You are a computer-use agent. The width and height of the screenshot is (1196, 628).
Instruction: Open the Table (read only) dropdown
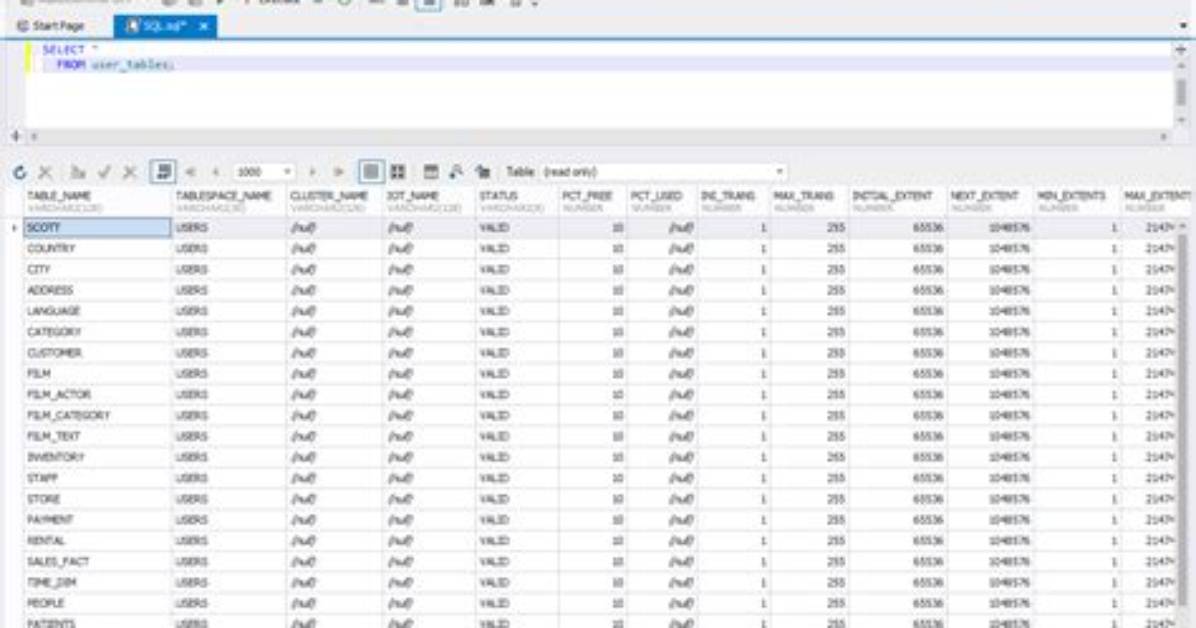pos(780,172)
